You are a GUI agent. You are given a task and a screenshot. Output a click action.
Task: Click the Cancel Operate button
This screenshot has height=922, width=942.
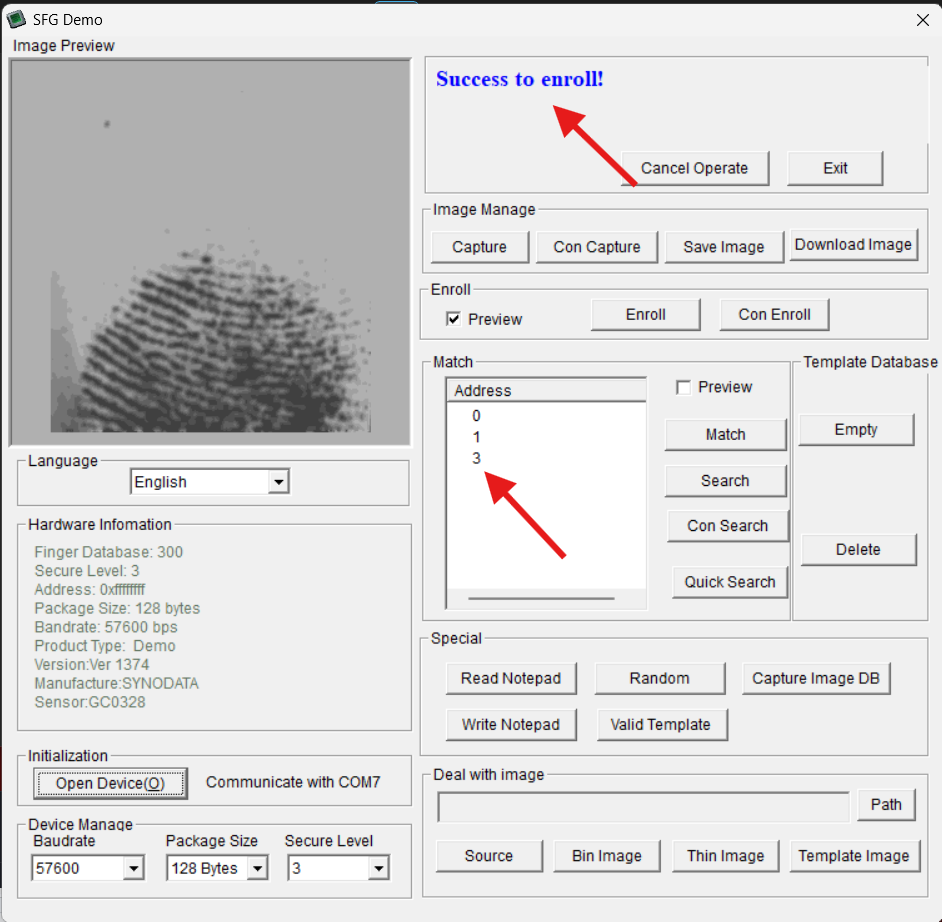point(694,168)
